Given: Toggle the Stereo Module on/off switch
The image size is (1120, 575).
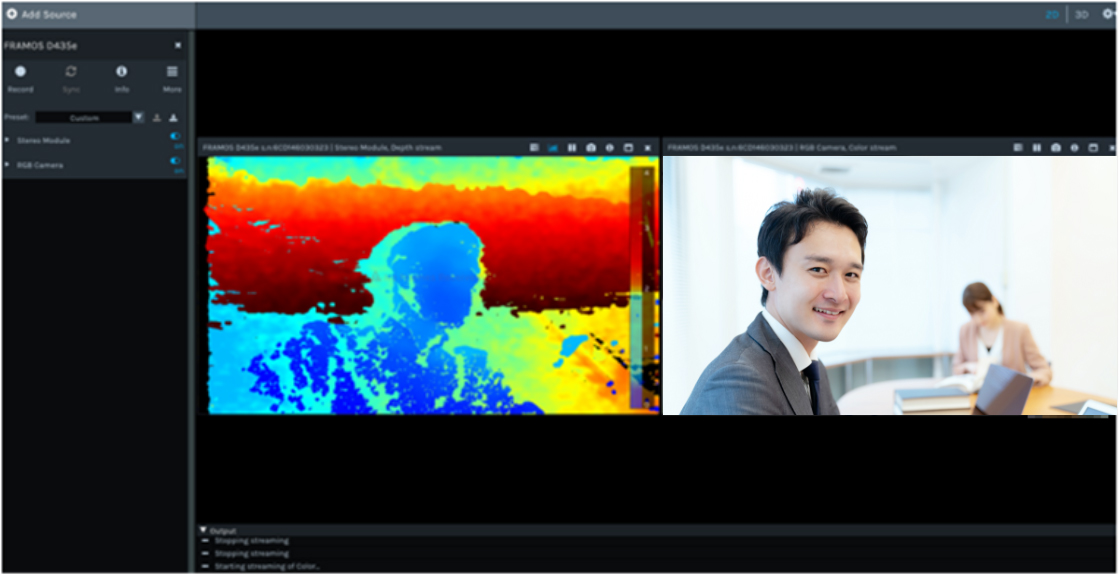Looking at the screenshot, I should coord(176,136).
